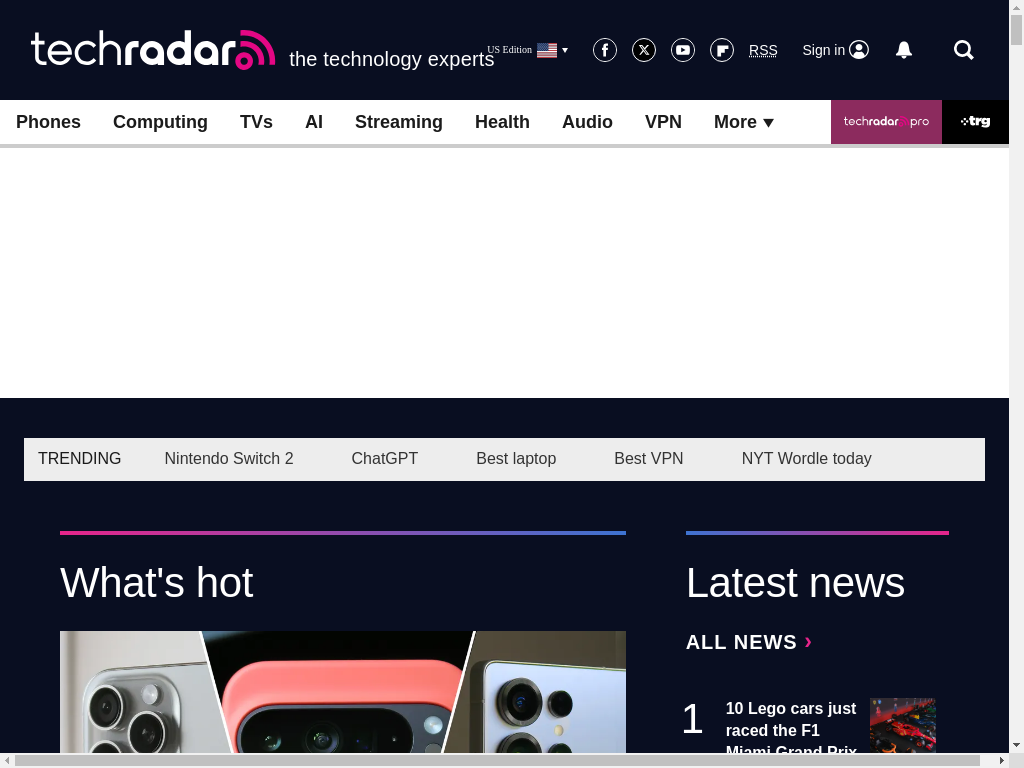Open the TRG logo link
Screen dimensions: 1024x768
point(976,121)
